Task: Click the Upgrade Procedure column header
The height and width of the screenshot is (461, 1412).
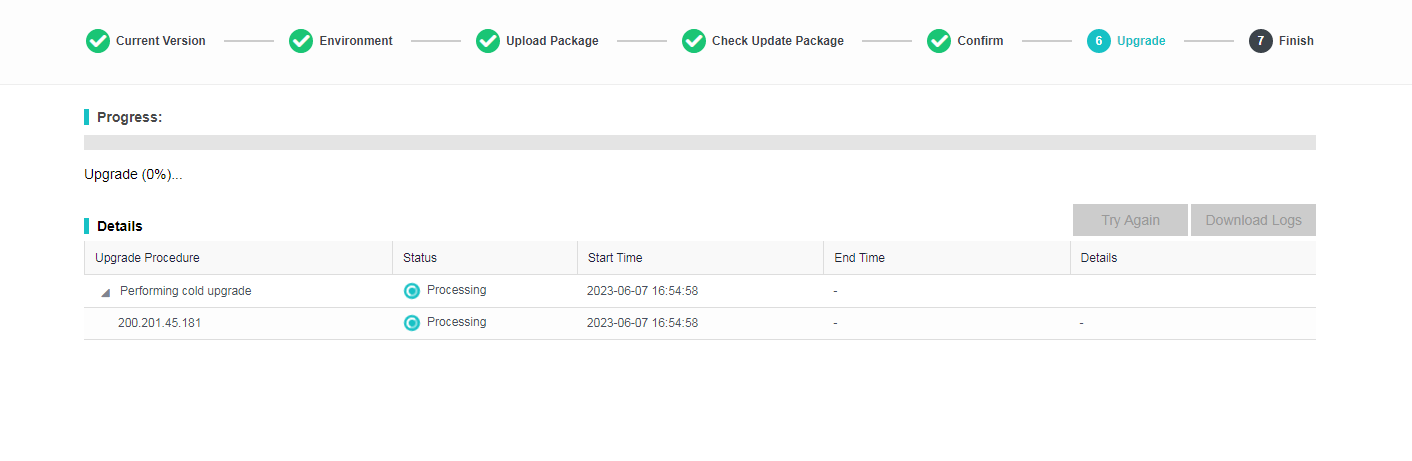Action: (x=147, y=258)
